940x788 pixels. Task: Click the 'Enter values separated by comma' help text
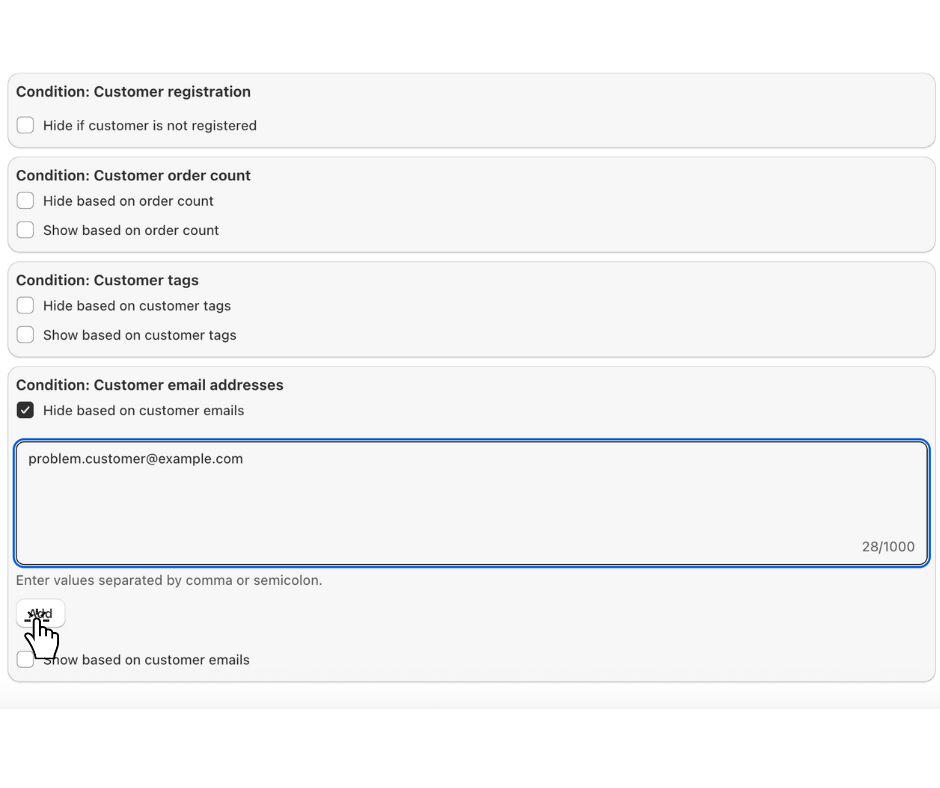coord(169,580)
